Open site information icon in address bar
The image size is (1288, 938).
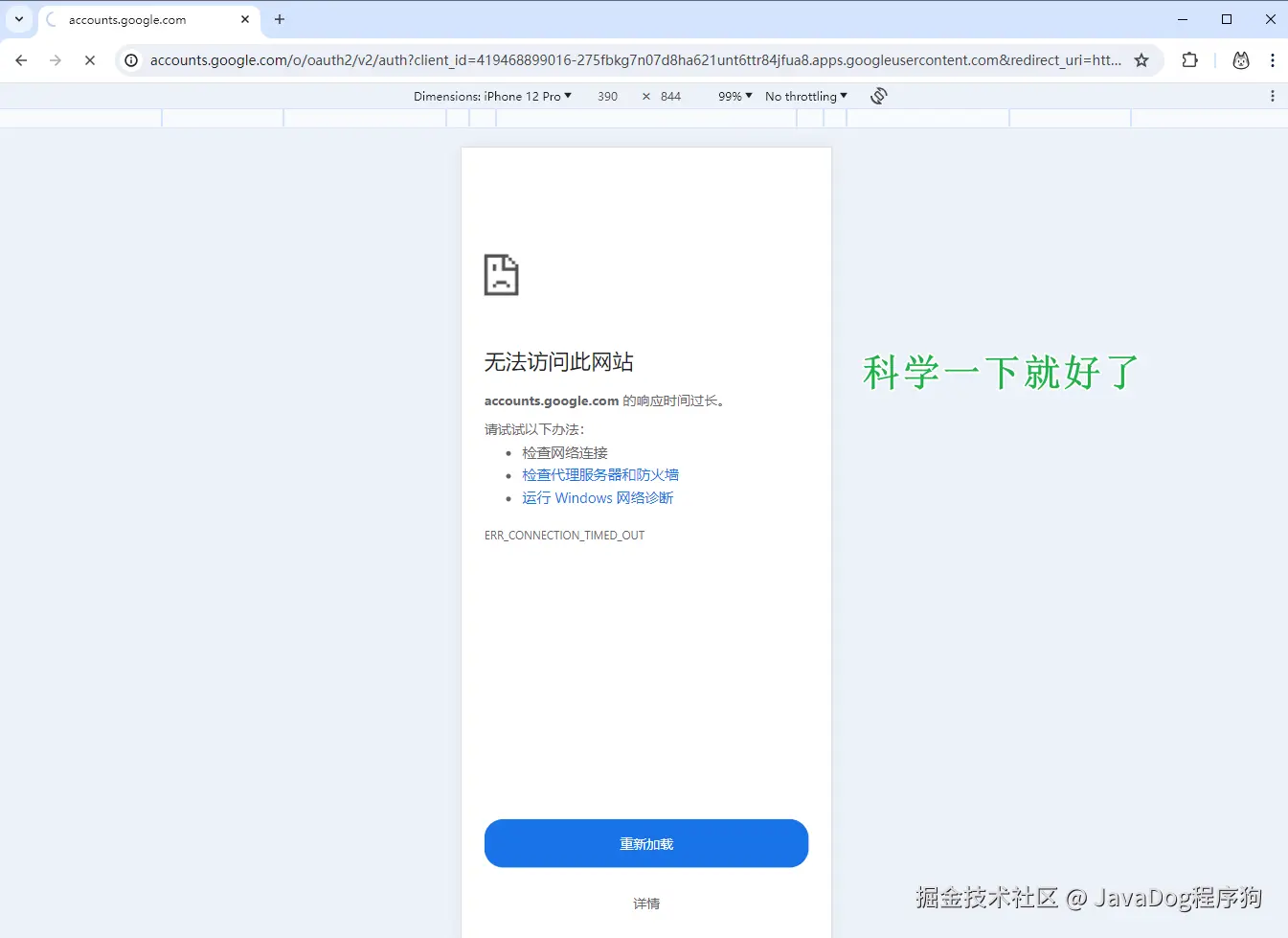coord(131,60)
